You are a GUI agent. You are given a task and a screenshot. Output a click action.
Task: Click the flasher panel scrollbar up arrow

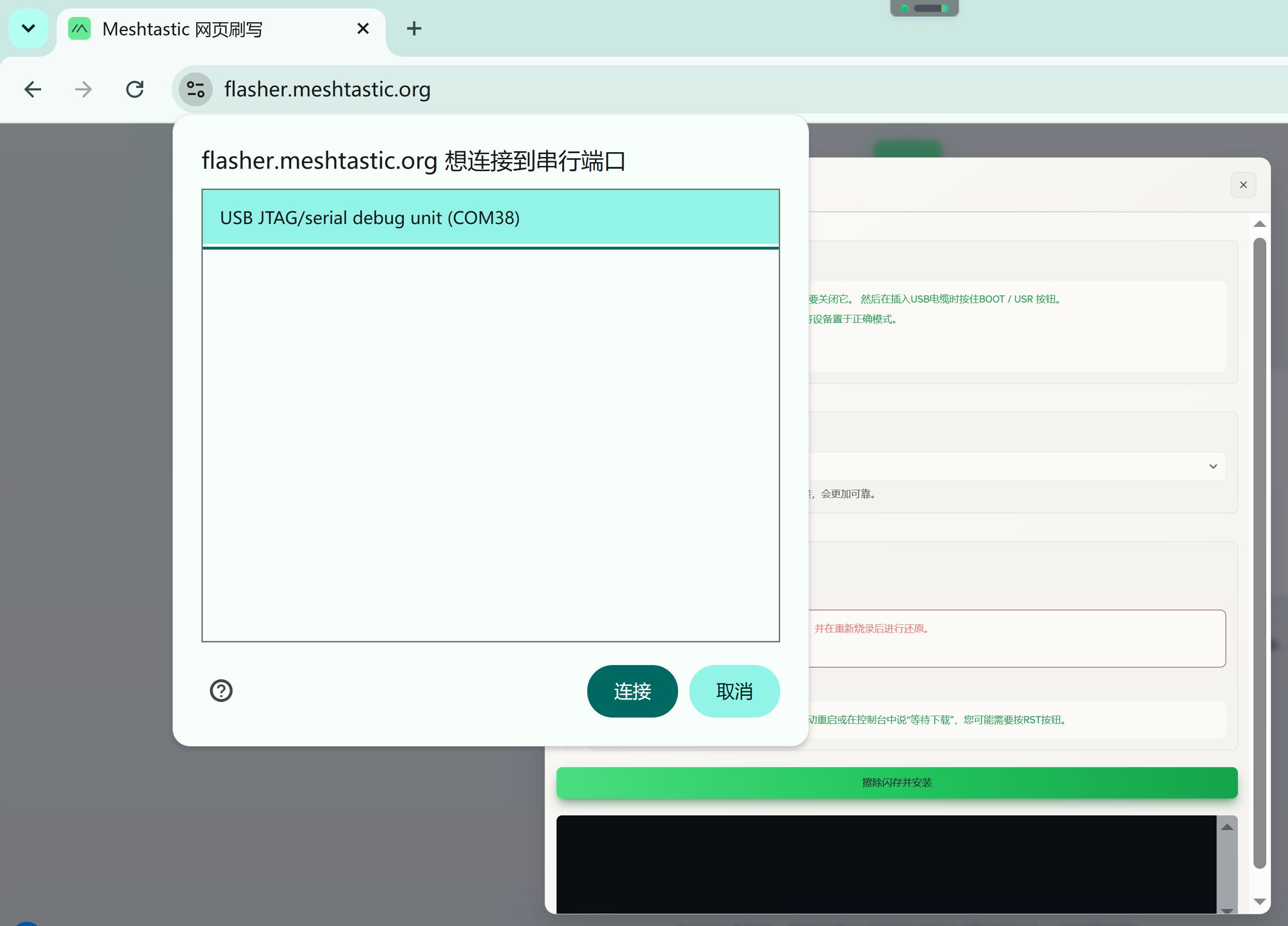(x=1260, y=224)
